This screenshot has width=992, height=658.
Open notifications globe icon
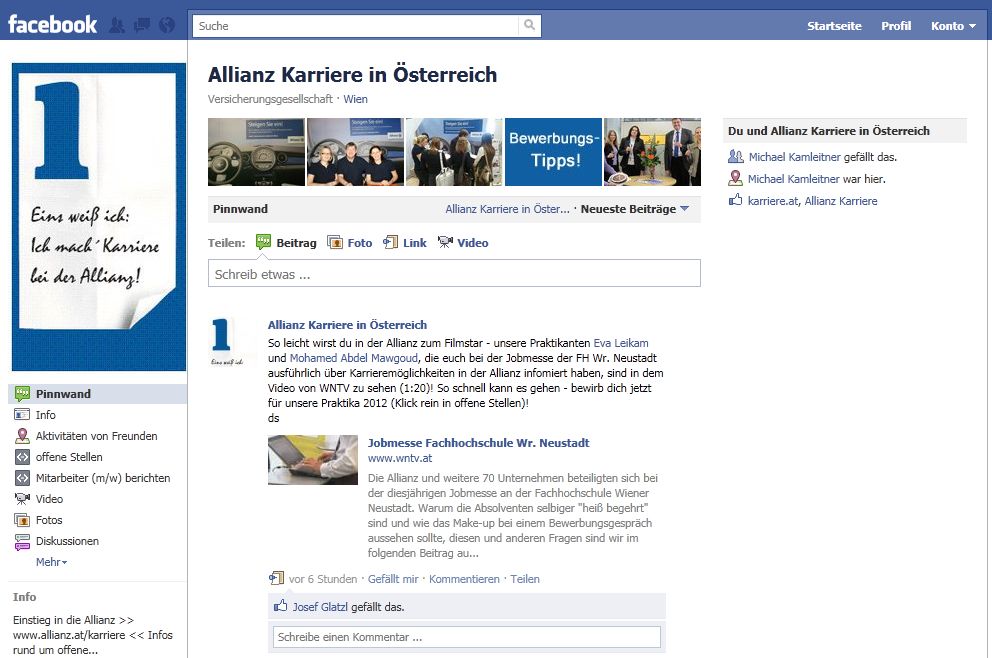pyautogui.click(x=166, y=25)
